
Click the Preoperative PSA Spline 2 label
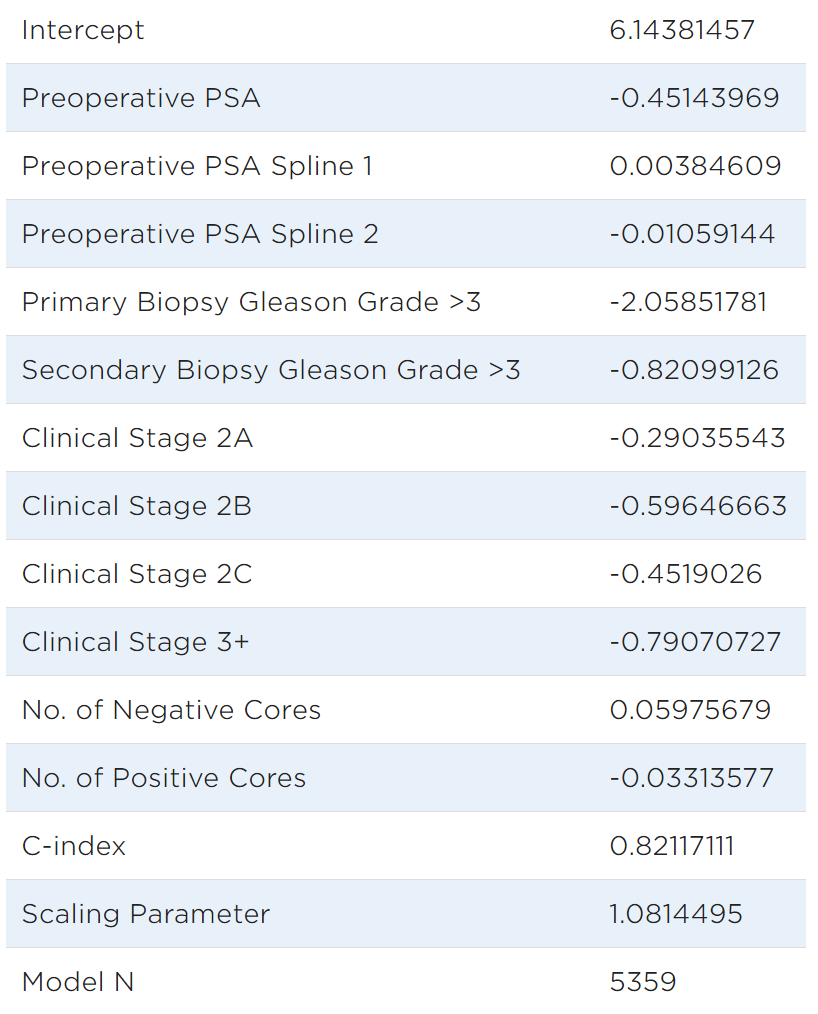click(200, 234)
